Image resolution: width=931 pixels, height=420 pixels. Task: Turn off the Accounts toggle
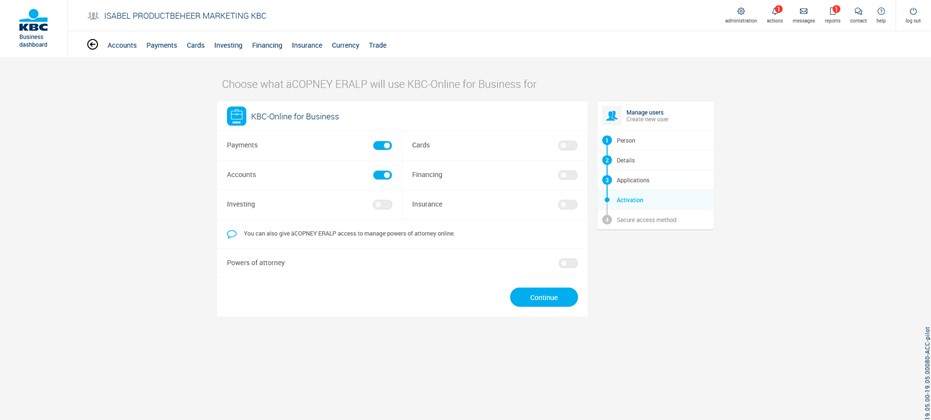[x=382, y=175]
